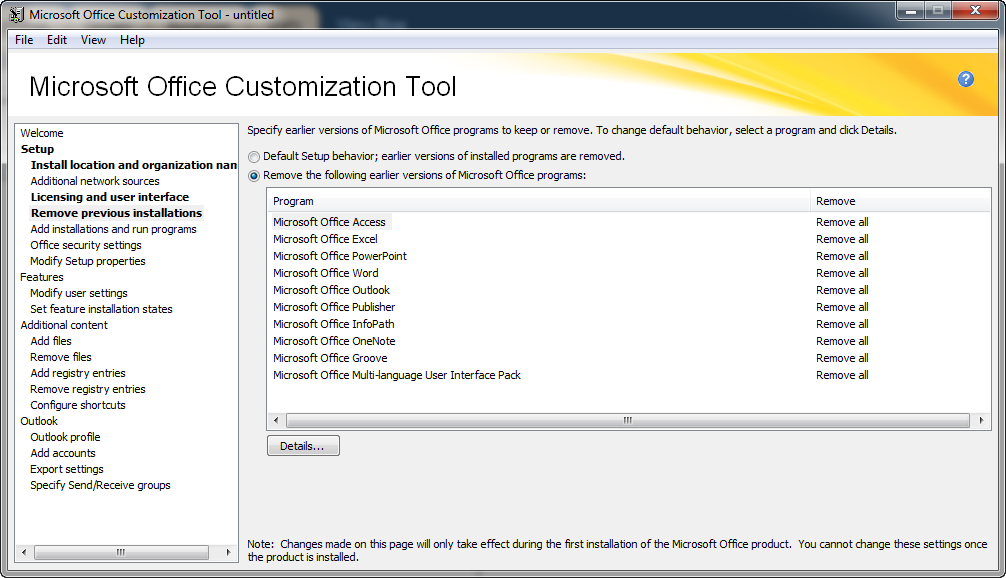
Task: Open the Add files page
Action: coord(51,341)
